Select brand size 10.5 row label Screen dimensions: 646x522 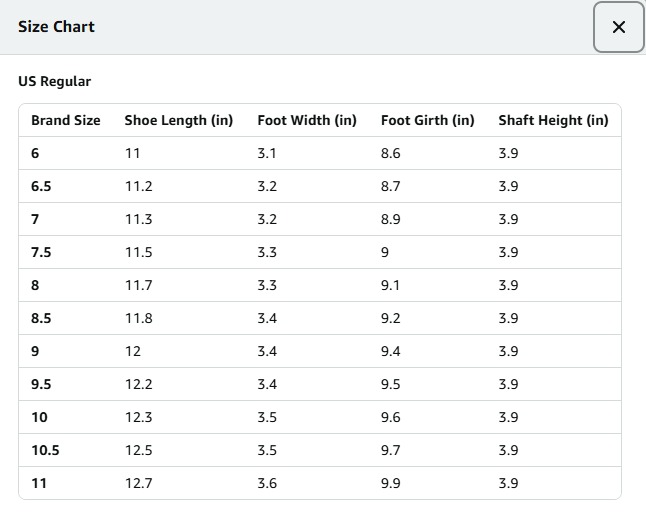point(45,450)
